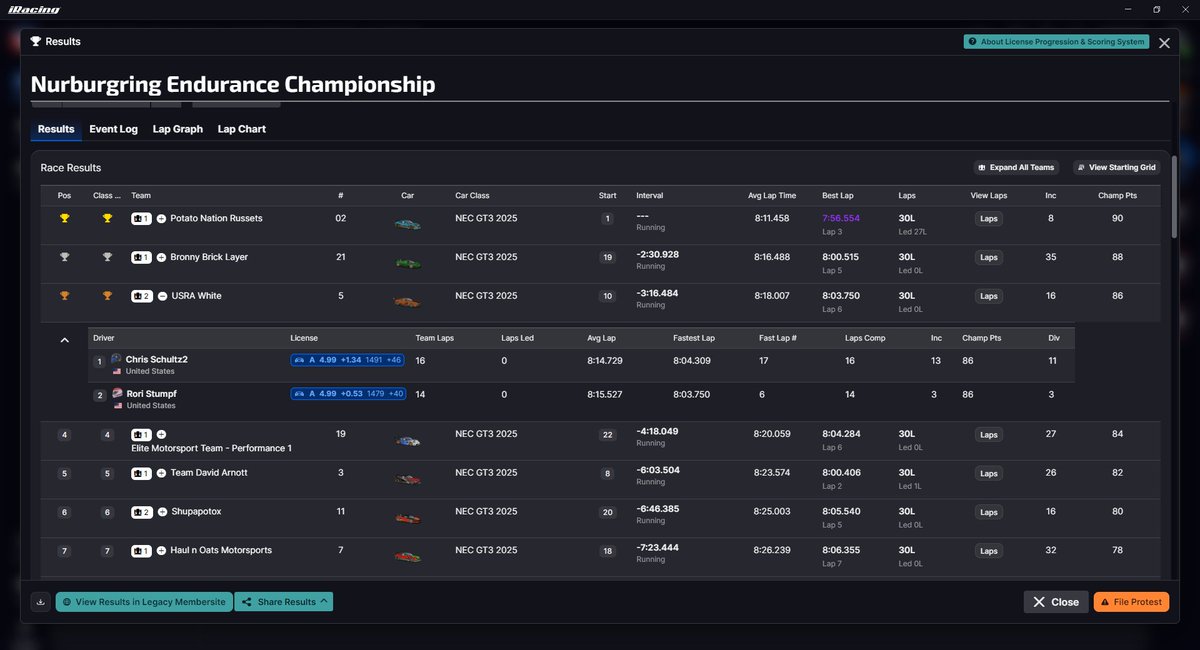Viewport: 1200px width, 650px height.
Task: Click the Bronny Brick Layer green car image
Action: pos(408,263)
